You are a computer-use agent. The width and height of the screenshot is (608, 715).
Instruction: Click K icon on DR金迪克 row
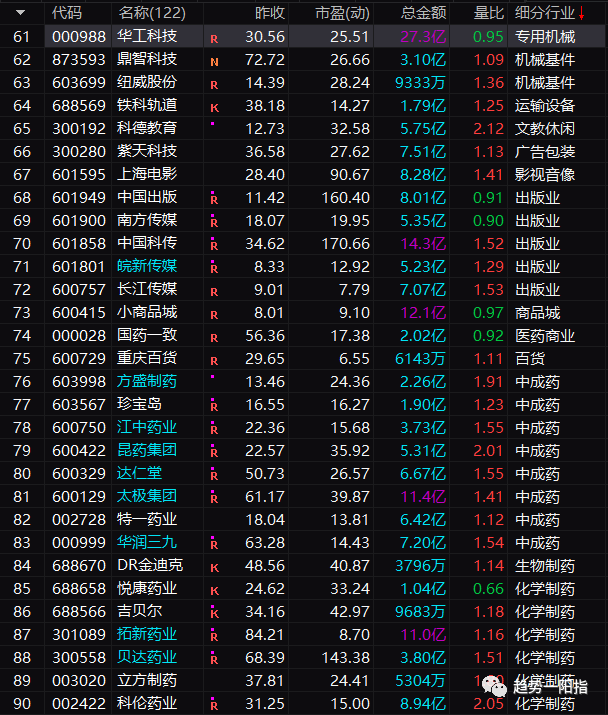click(x=214, y=568)
